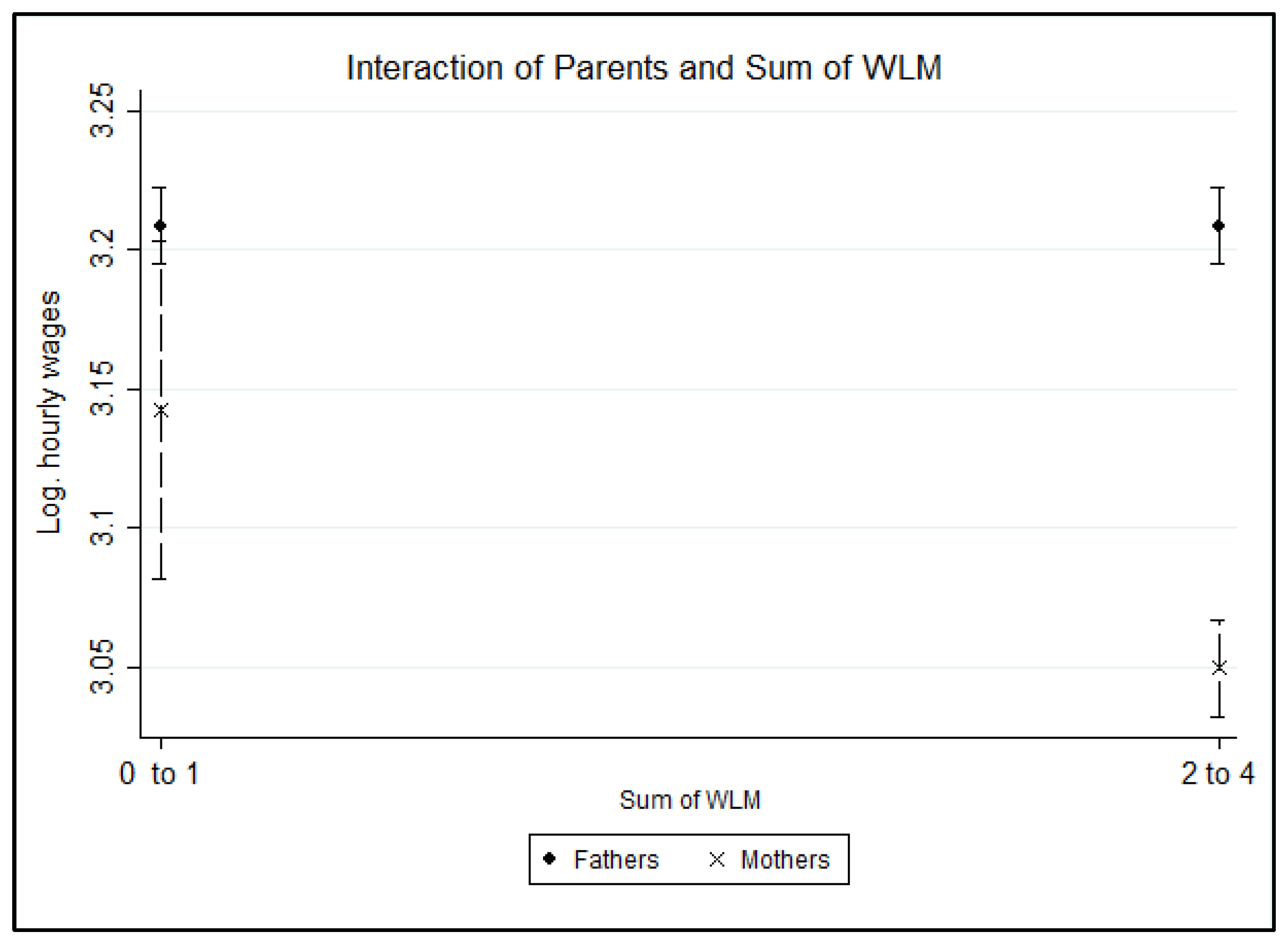Screen dimensions: 1288x949
Task: Click the chart title Interaction of Parents
Action: (x=643, y=68)
